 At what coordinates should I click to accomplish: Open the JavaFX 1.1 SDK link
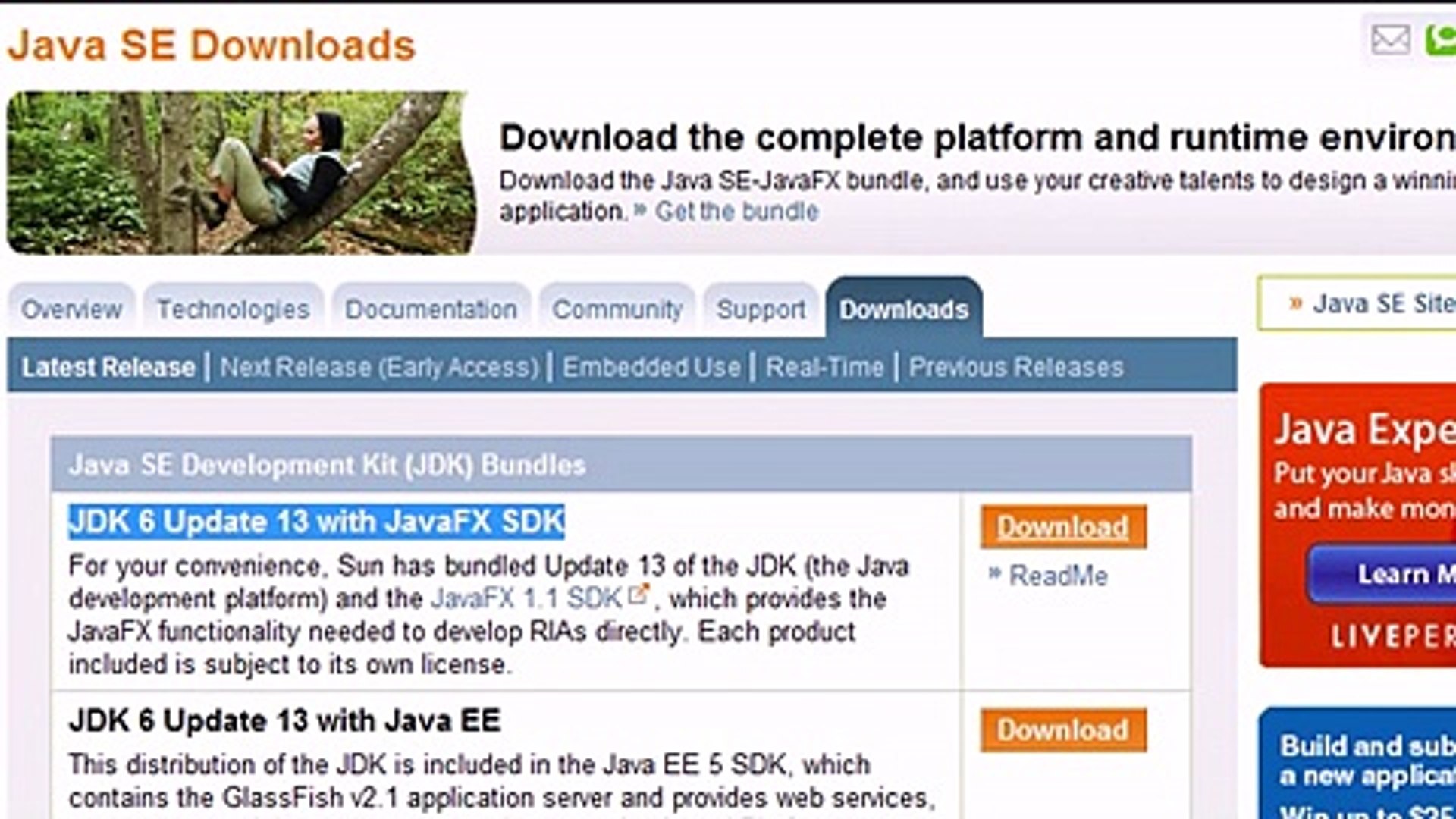click(x=526, y=598)
